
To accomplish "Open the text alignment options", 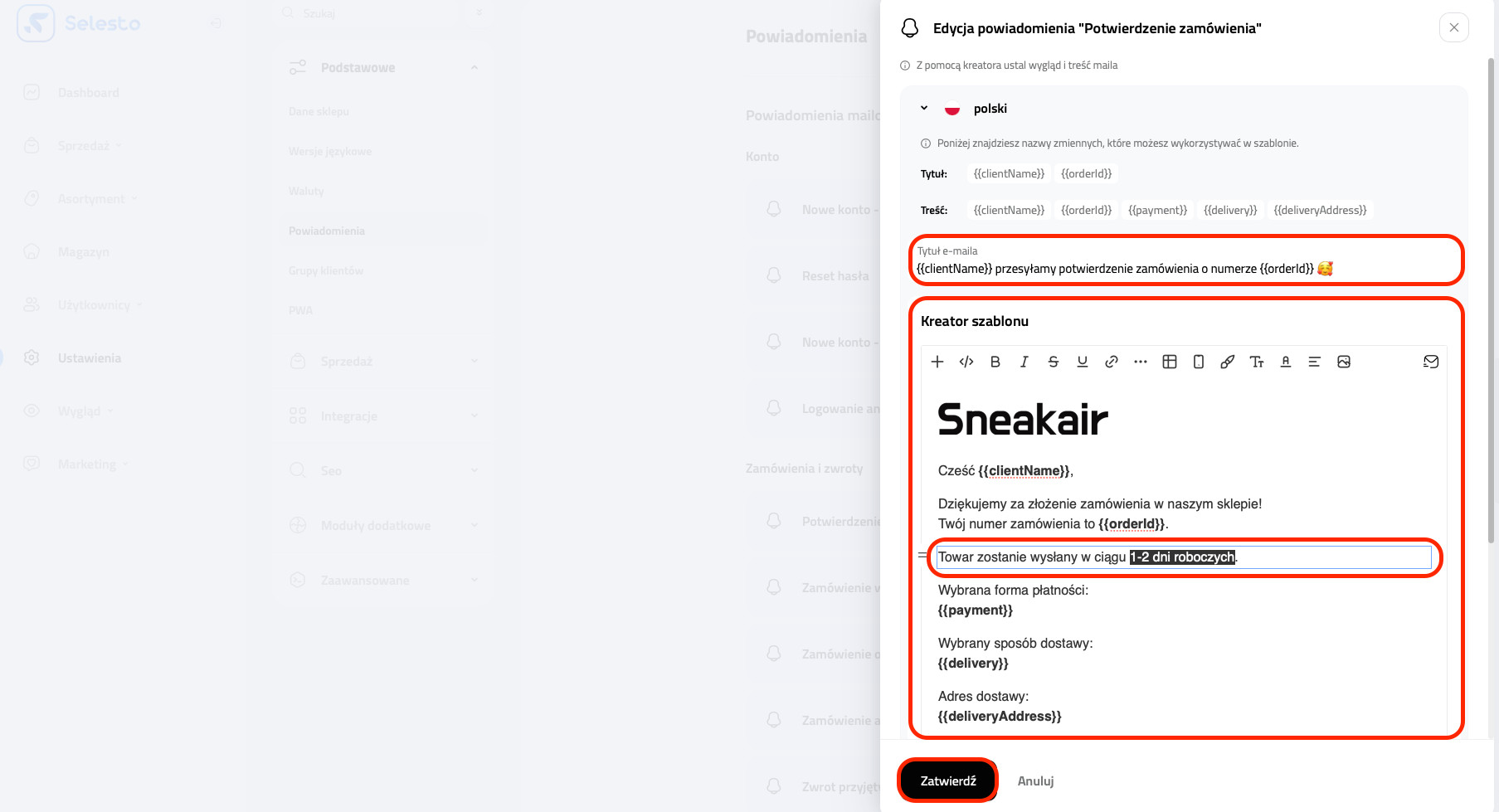I will (1315, 362).
